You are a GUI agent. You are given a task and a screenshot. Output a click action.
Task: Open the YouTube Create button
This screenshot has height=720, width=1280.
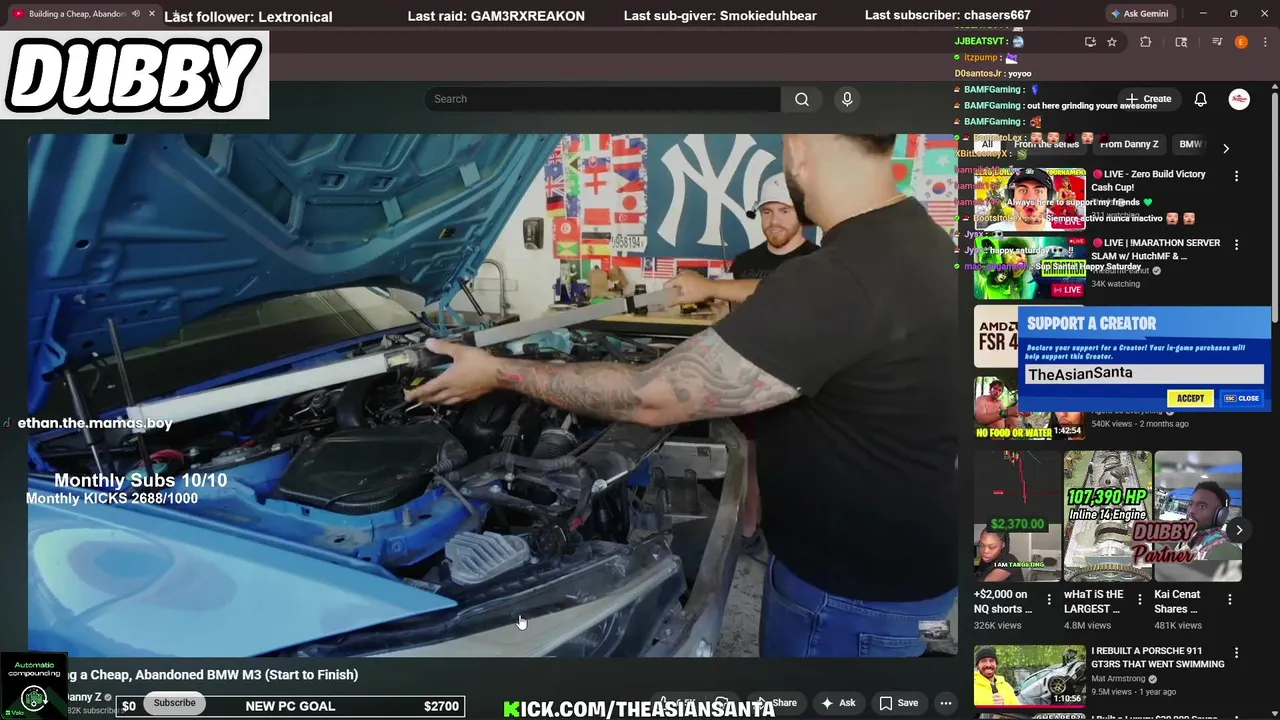pos(1148,99)
